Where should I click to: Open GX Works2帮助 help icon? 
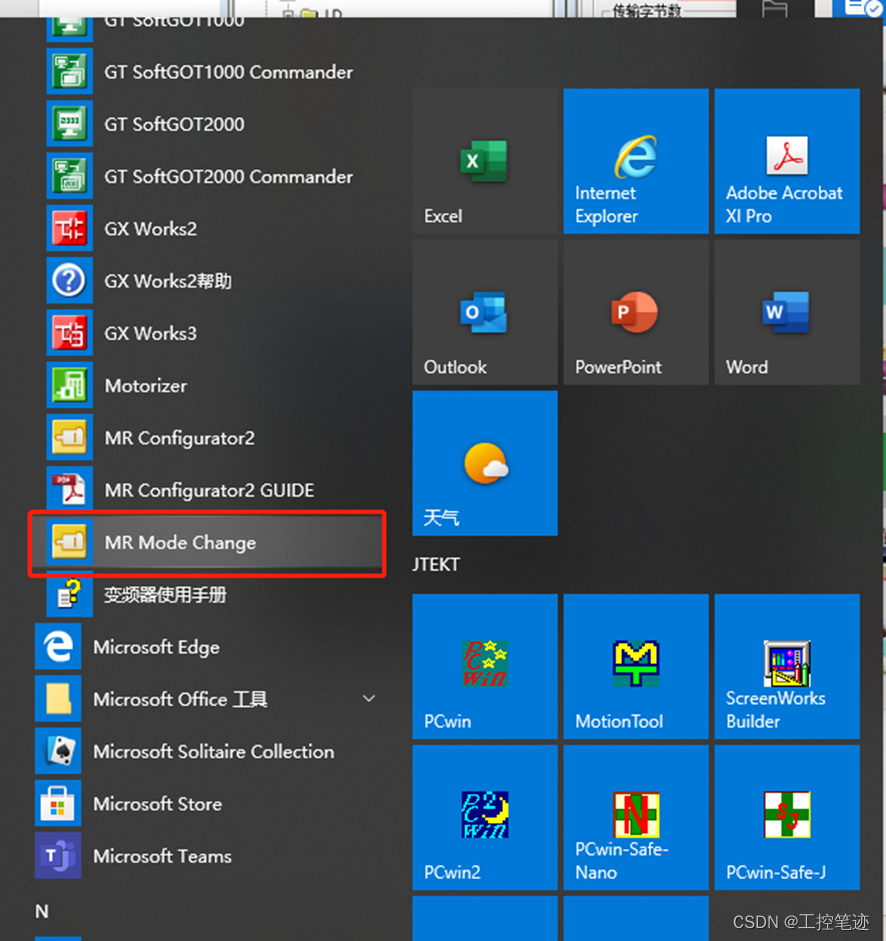70,280
